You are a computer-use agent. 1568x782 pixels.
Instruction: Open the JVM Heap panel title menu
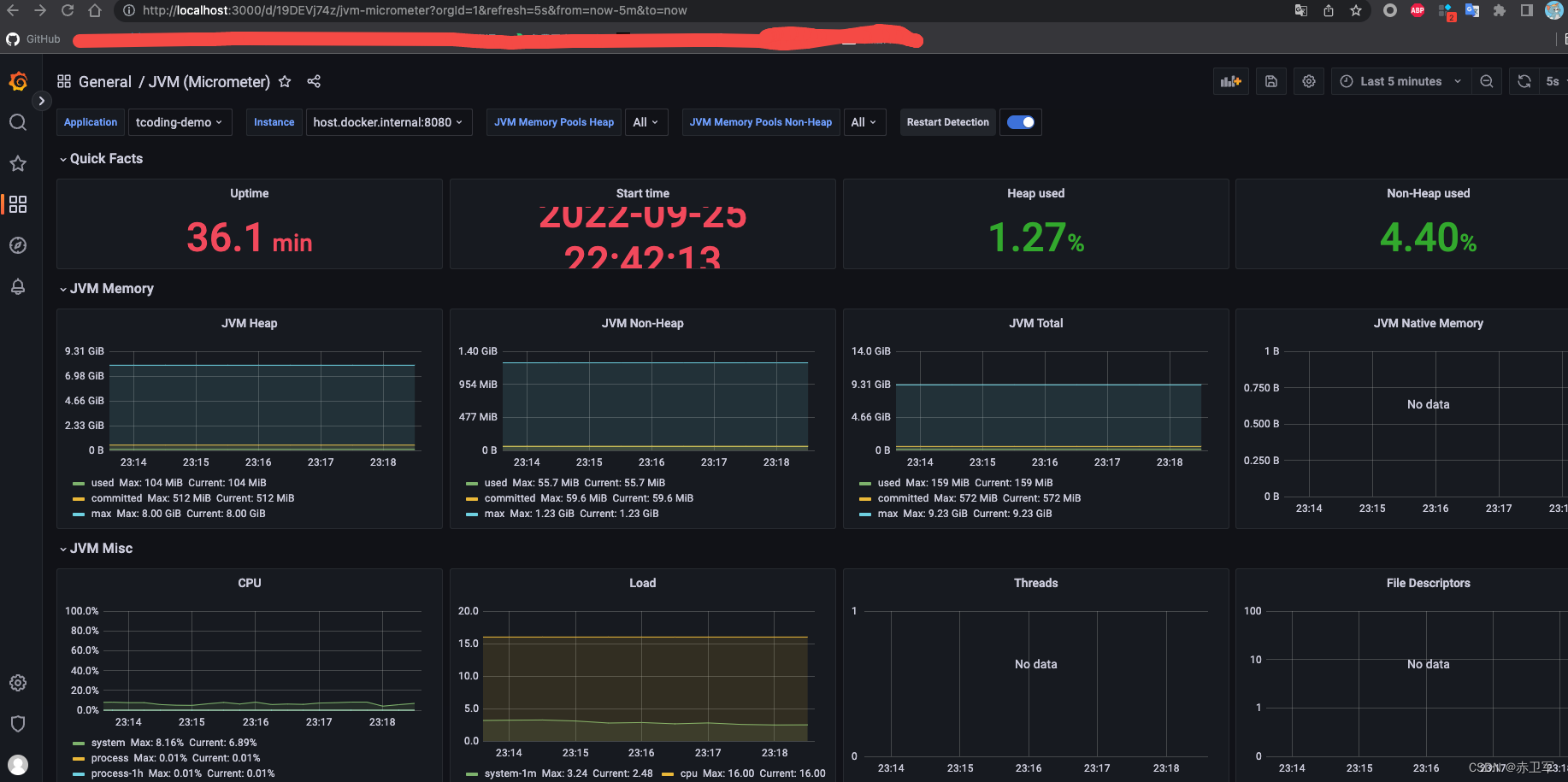click(250, 323)
